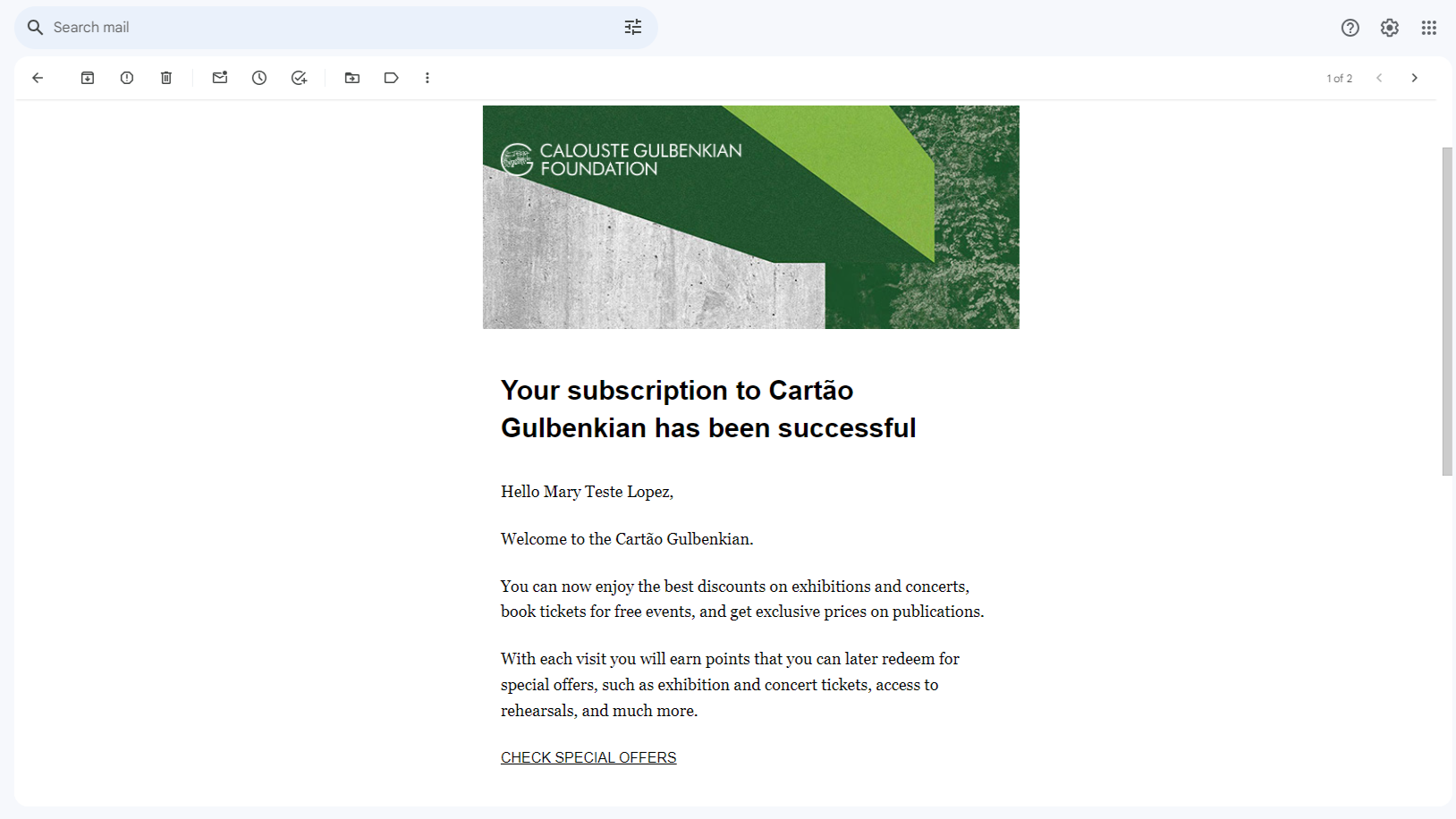Open the More options menu in the toolbar
1456x819 pixels.
(427, 78)
